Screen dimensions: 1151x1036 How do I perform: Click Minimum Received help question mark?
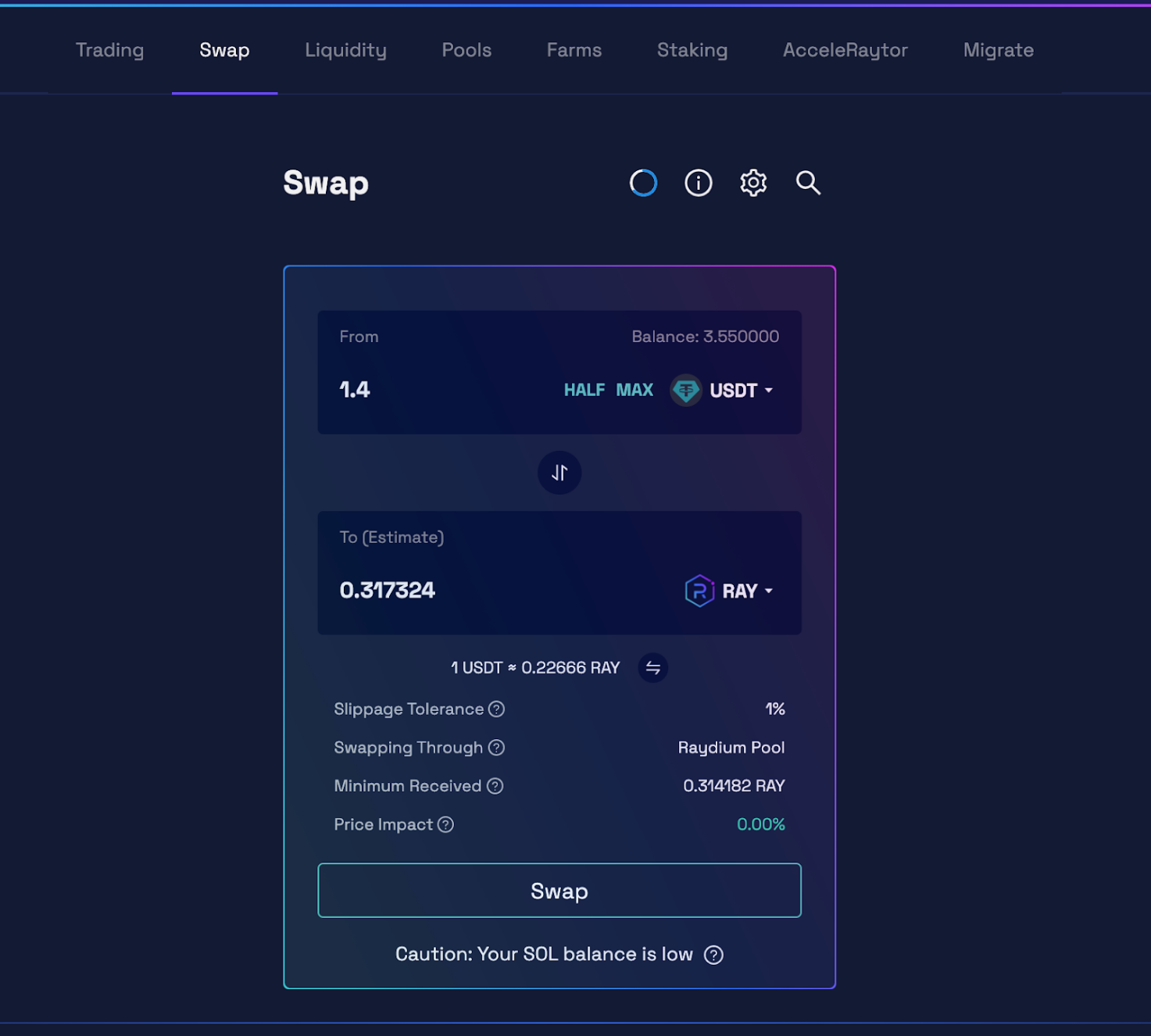coord(495,786)
